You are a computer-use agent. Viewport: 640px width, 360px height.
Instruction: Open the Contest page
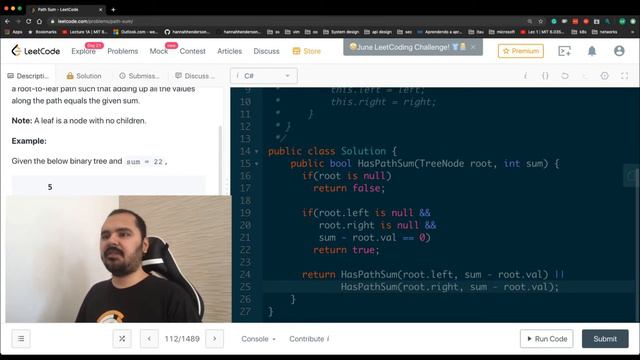(192, 51)
